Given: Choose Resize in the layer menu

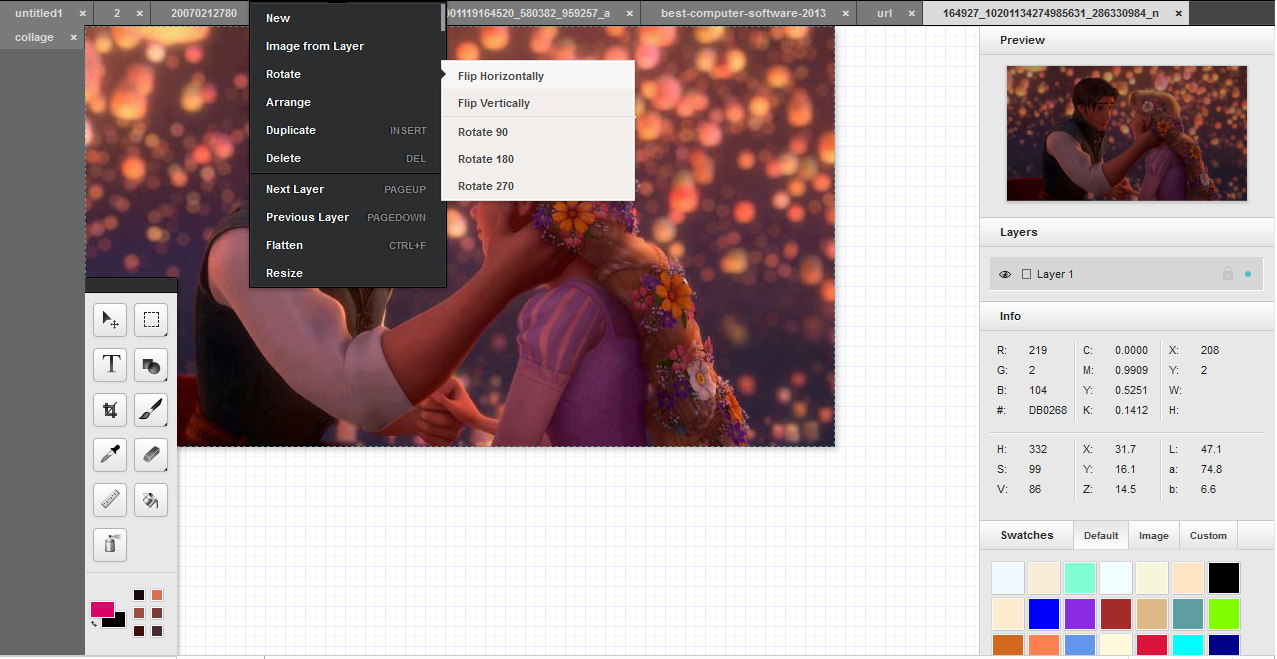Looking at the screenshot, I should click(347, 273).
